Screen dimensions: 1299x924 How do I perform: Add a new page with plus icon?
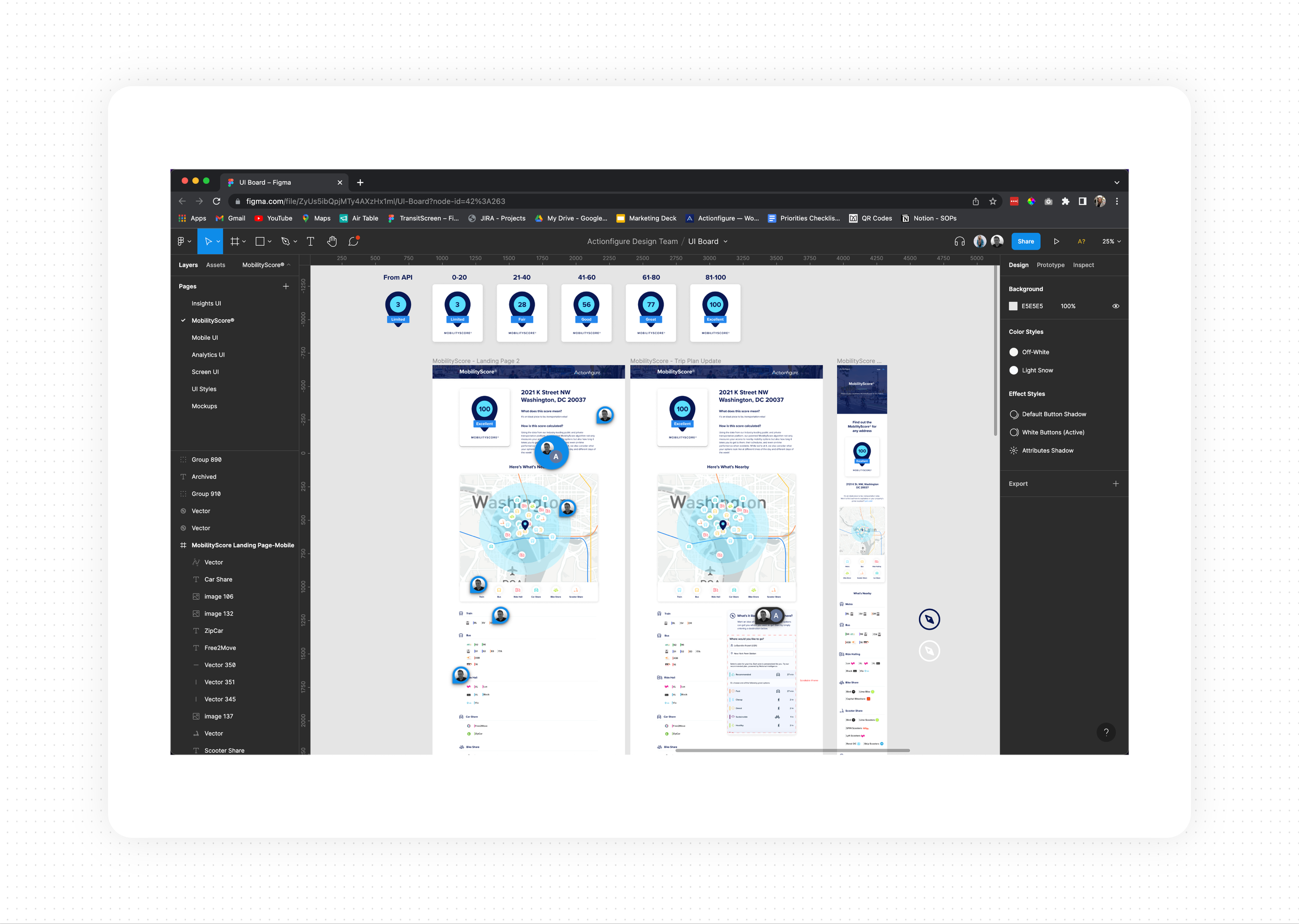(285, 286)
